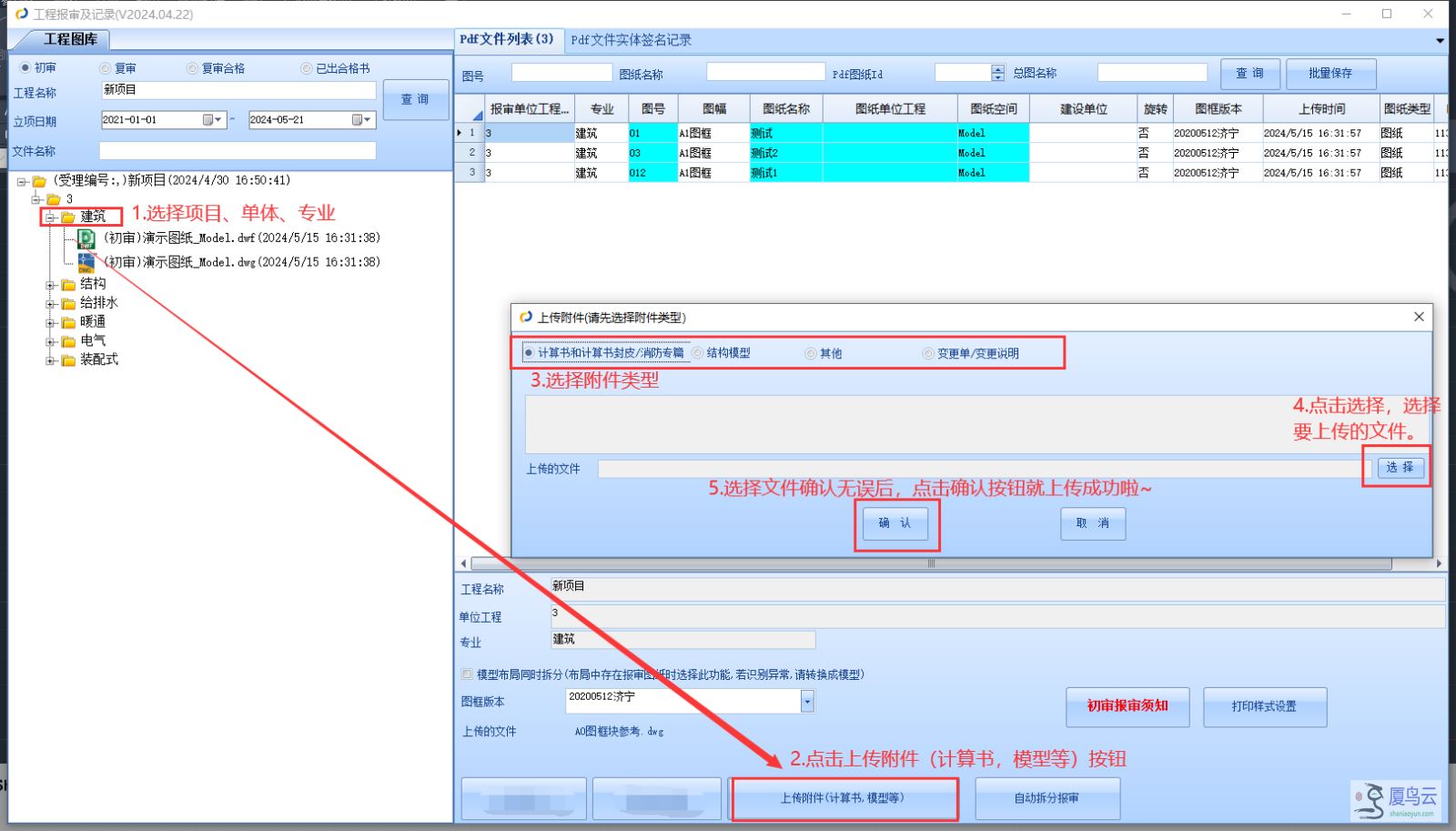Click 取消 in upload dialog

click(x=1093, y=523)
